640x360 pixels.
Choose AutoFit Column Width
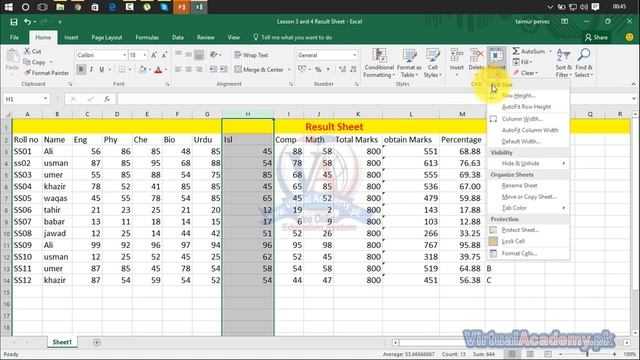point(529,130)
